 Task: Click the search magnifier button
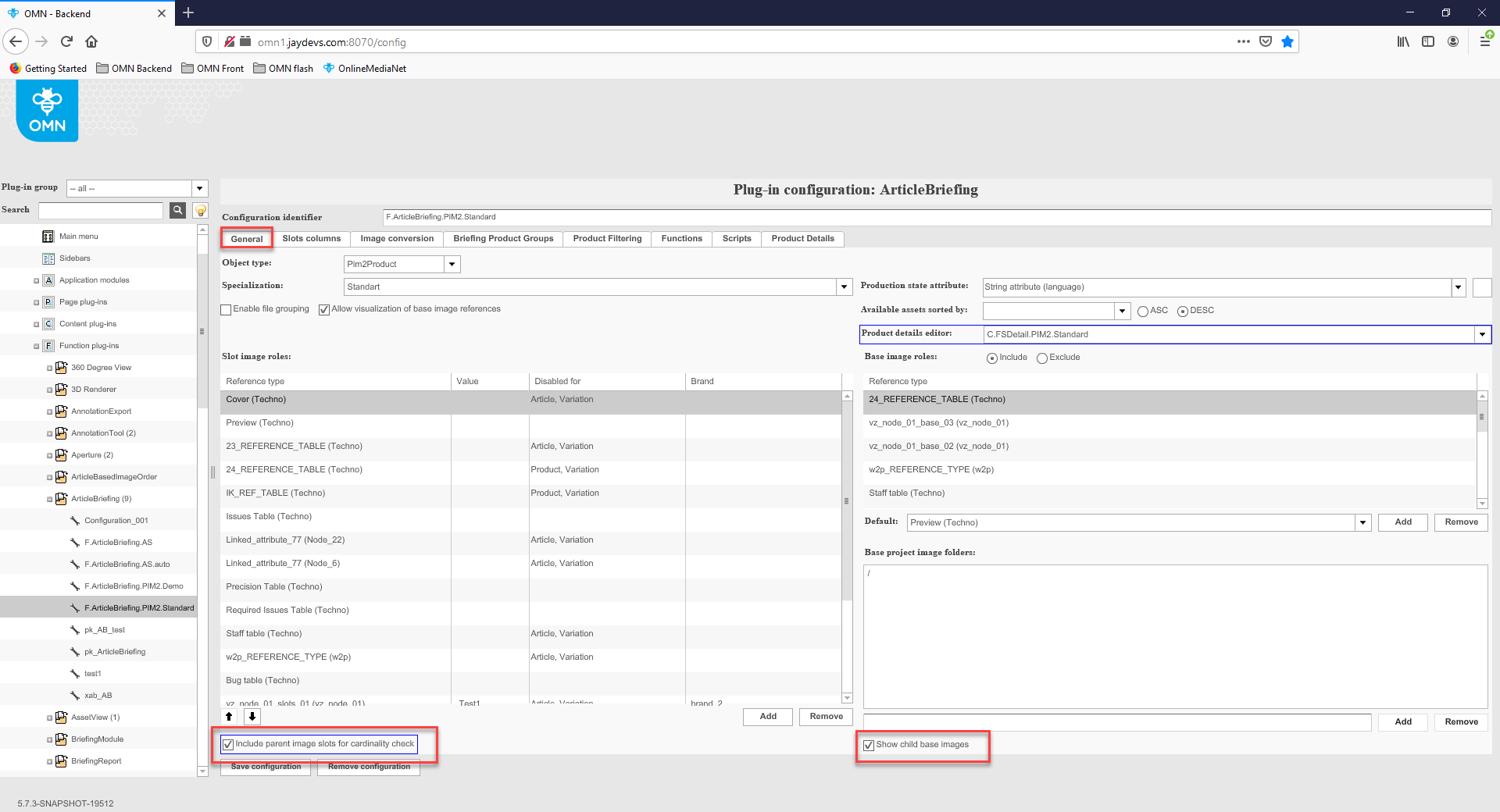[x=178, y=210]
